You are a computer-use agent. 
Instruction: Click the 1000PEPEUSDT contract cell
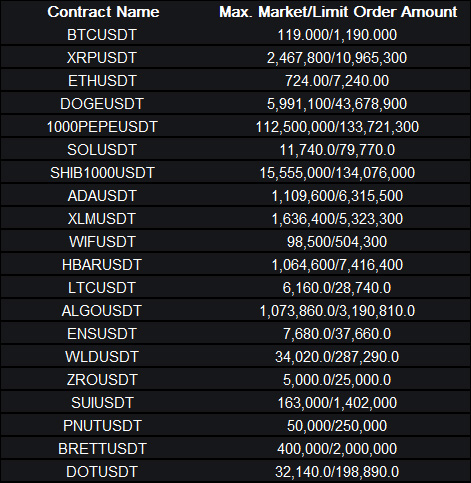[x=102, y=127]
